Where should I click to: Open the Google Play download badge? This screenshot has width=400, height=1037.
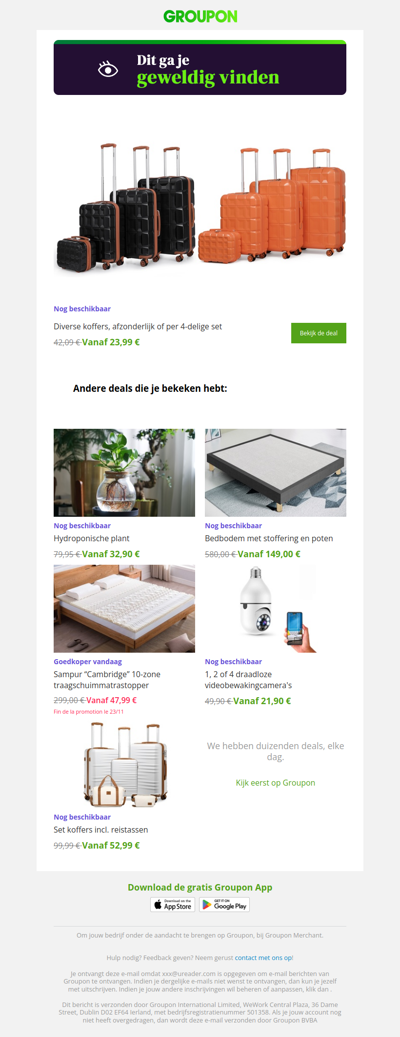click(224, 905)
